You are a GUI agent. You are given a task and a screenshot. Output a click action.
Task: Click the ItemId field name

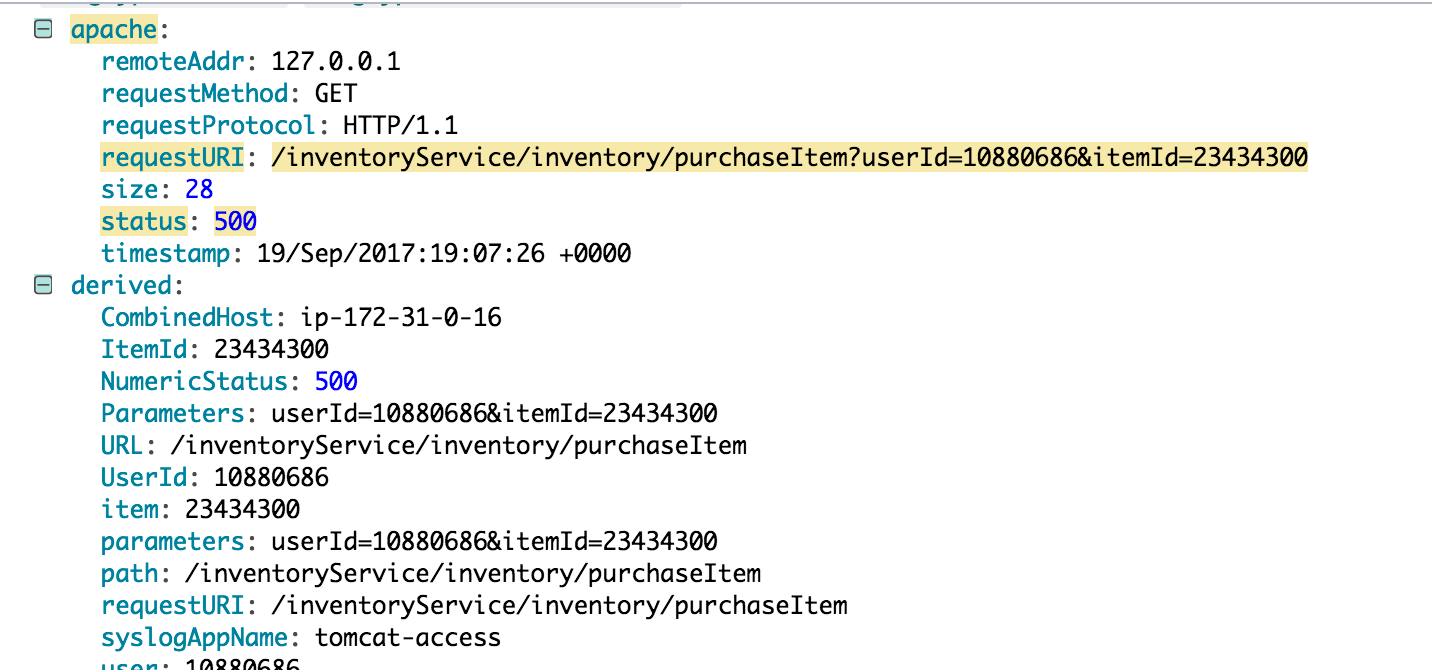point(143,350)
